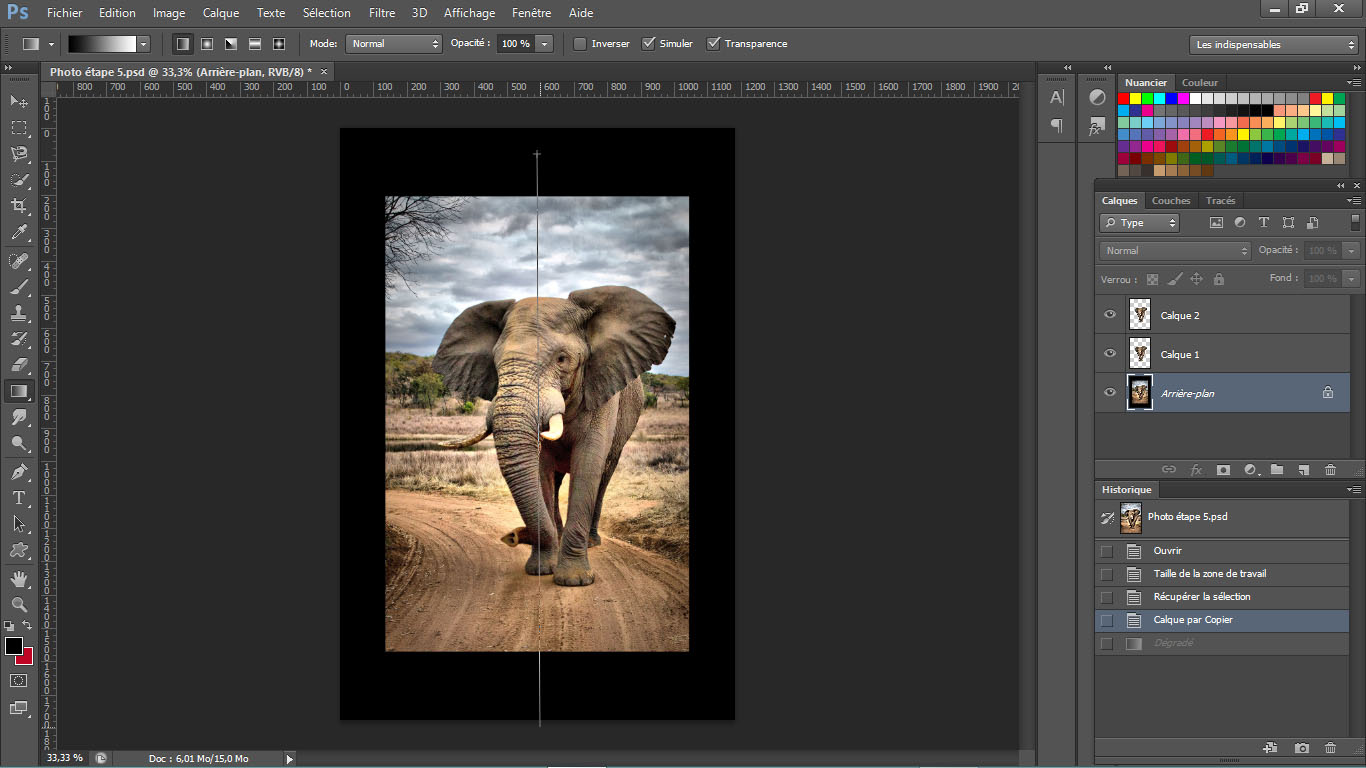Select the Custom Shape tool
1366x768 pixels.
(18, 550)
